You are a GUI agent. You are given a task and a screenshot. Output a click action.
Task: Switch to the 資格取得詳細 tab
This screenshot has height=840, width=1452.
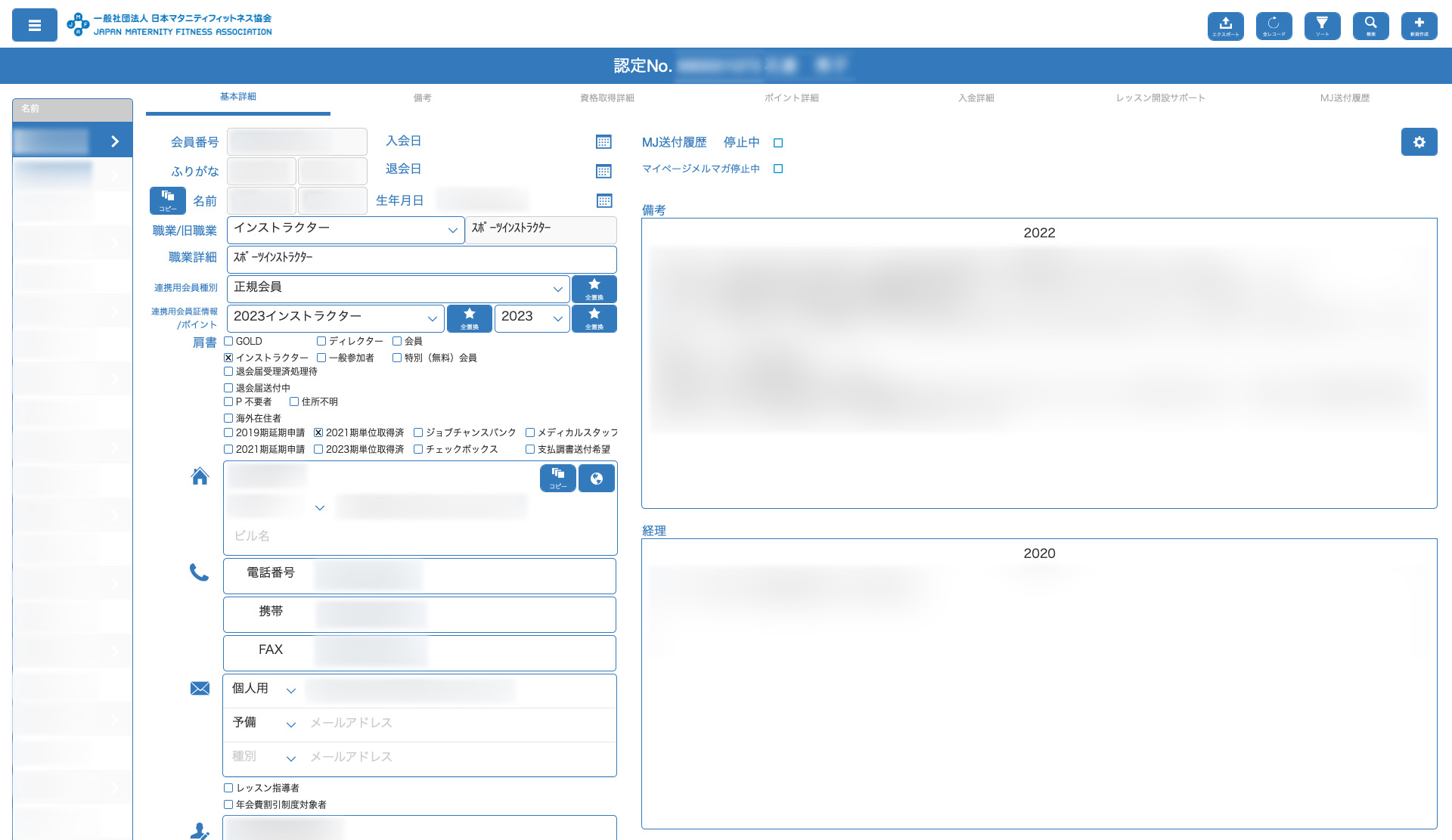607,98
